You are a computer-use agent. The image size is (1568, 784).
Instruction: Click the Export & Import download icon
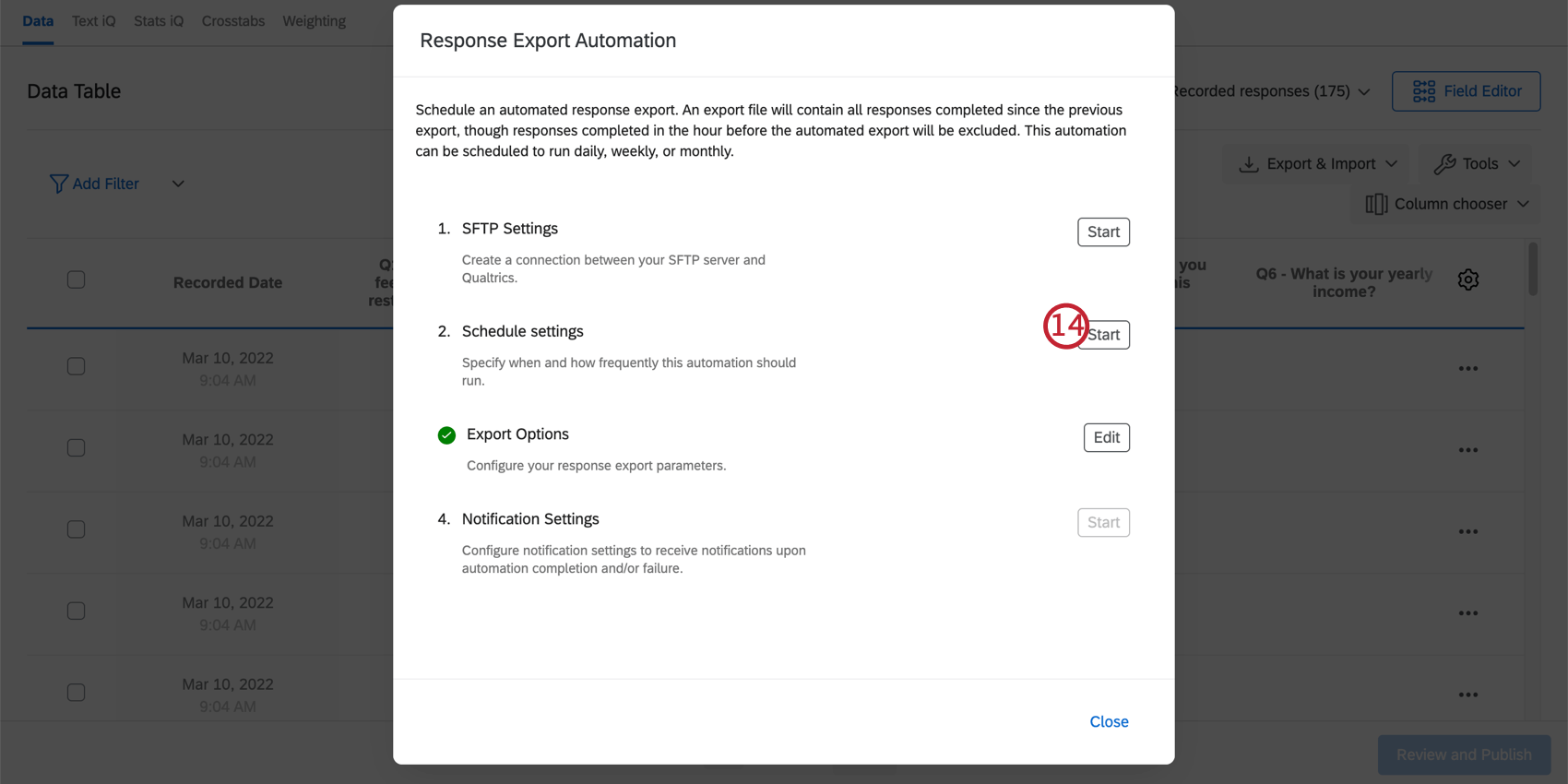(1249, 164)
